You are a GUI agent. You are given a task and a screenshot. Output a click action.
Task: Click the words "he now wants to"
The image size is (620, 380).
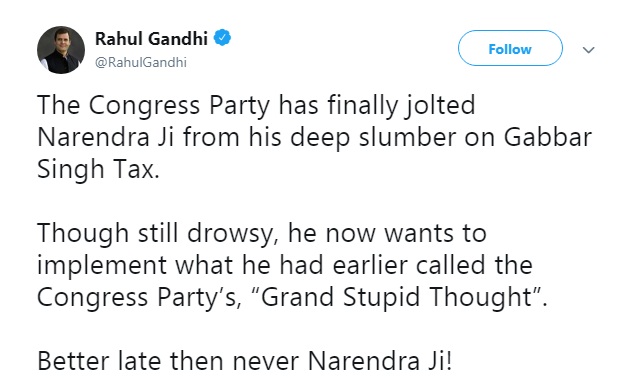pyautogui.click(x=387, y=233)
